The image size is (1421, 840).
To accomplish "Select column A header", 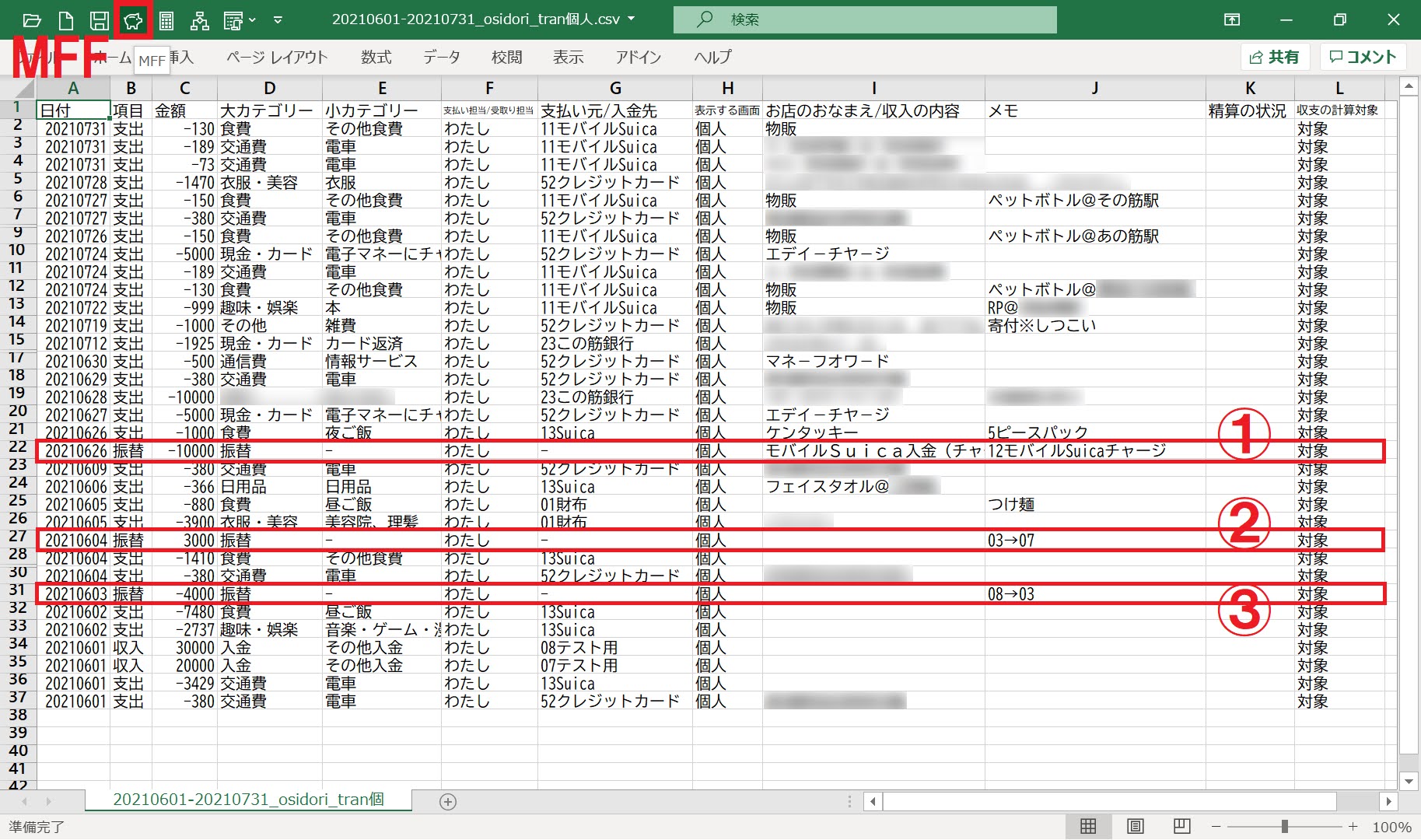I will pyautogui.click(x=73, y=88).
